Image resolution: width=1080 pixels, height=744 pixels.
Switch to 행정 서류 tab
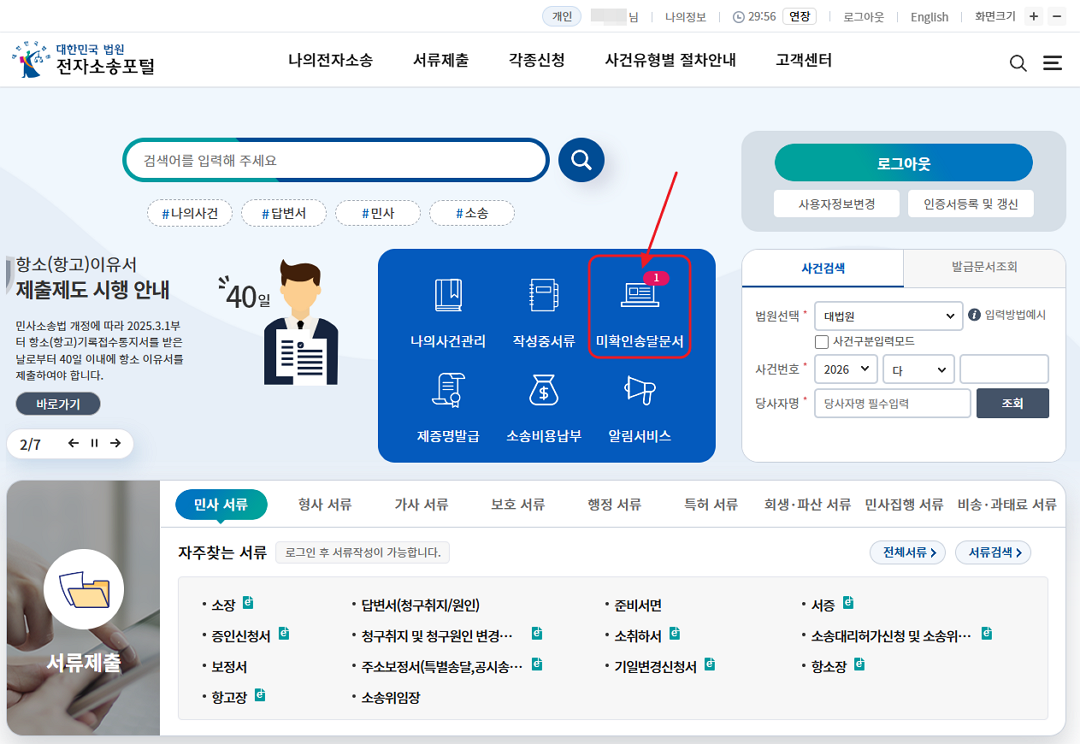pos(614,504)
